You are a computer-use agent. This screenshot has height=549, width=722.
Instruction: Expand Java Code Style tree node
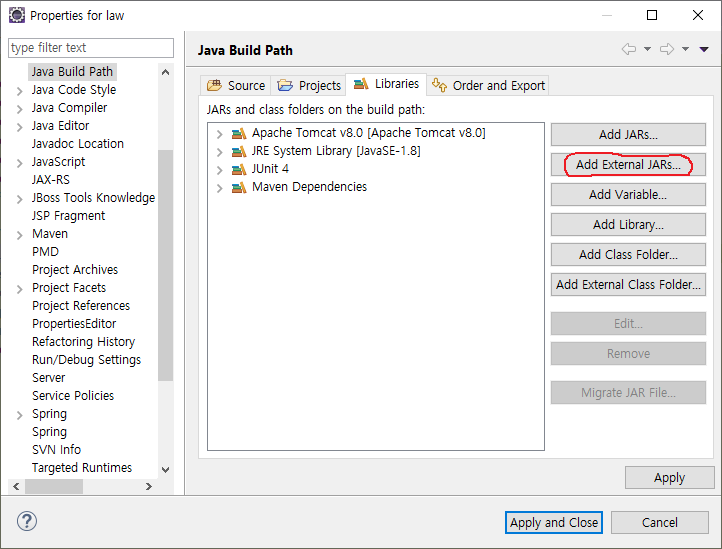tap(19, 91)
